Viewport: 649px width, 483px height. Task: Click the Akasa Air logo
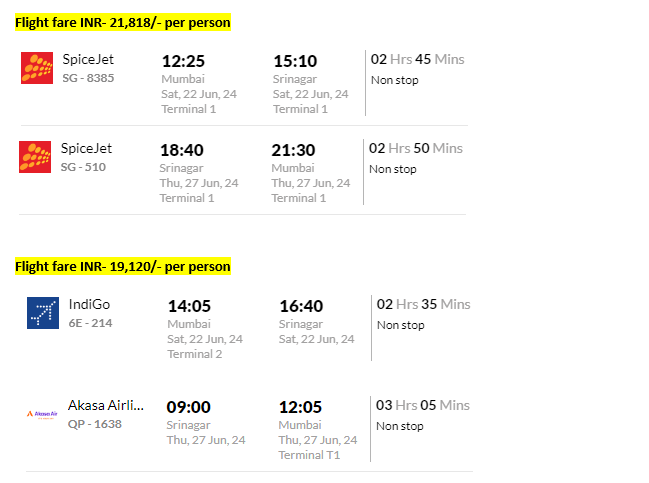(42, 414)
